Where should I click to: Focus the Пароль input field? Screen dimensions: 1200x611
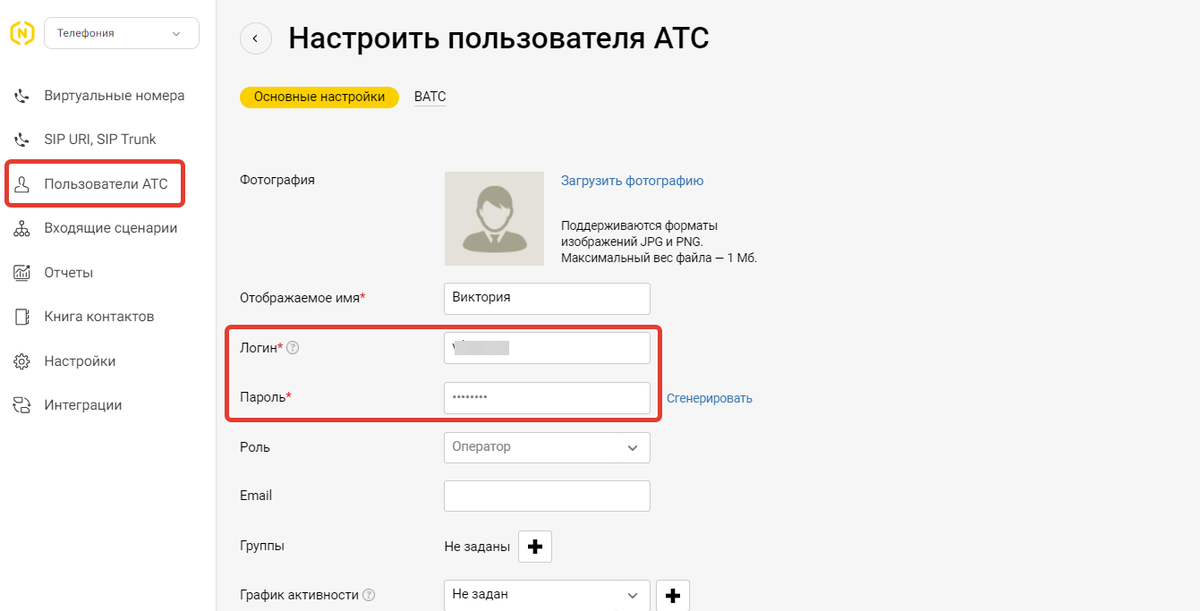547,397
